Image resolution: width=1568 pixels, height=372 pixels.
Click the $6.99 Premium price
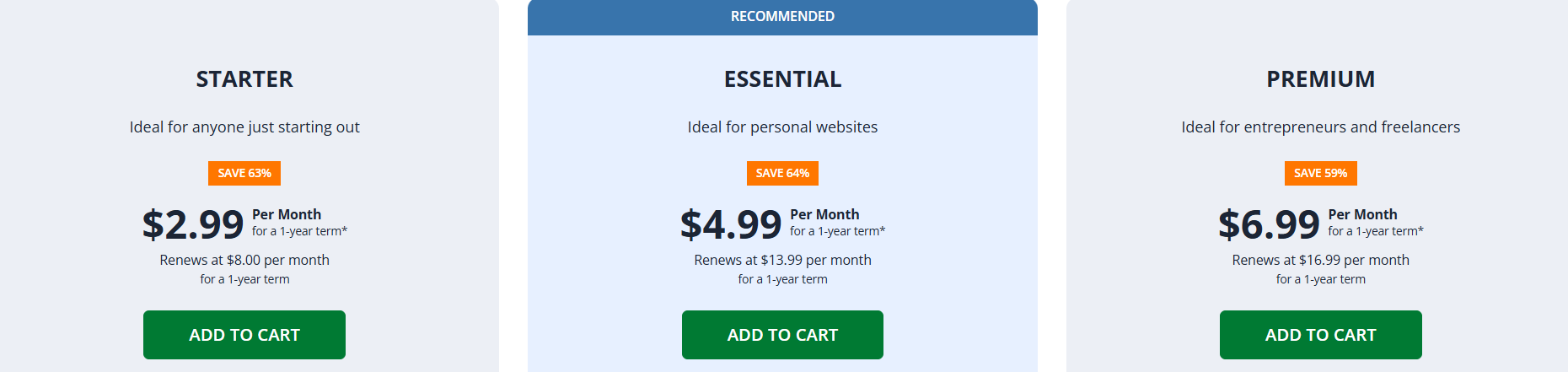(x=1269, y=224)
